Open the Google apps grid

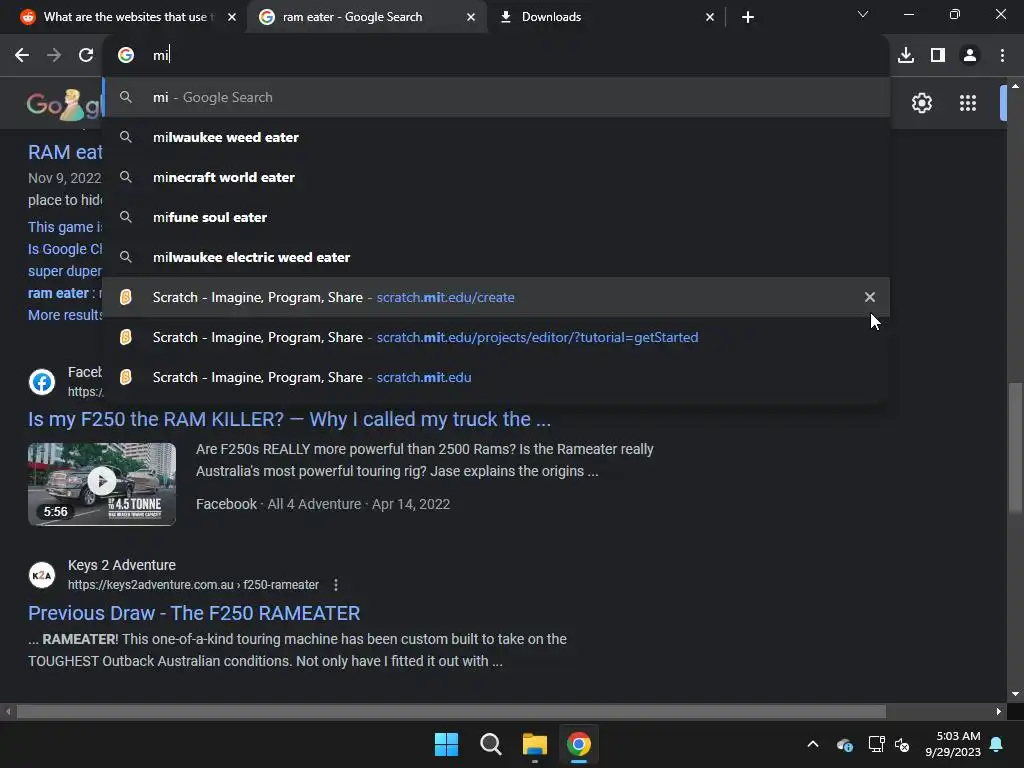968,103
